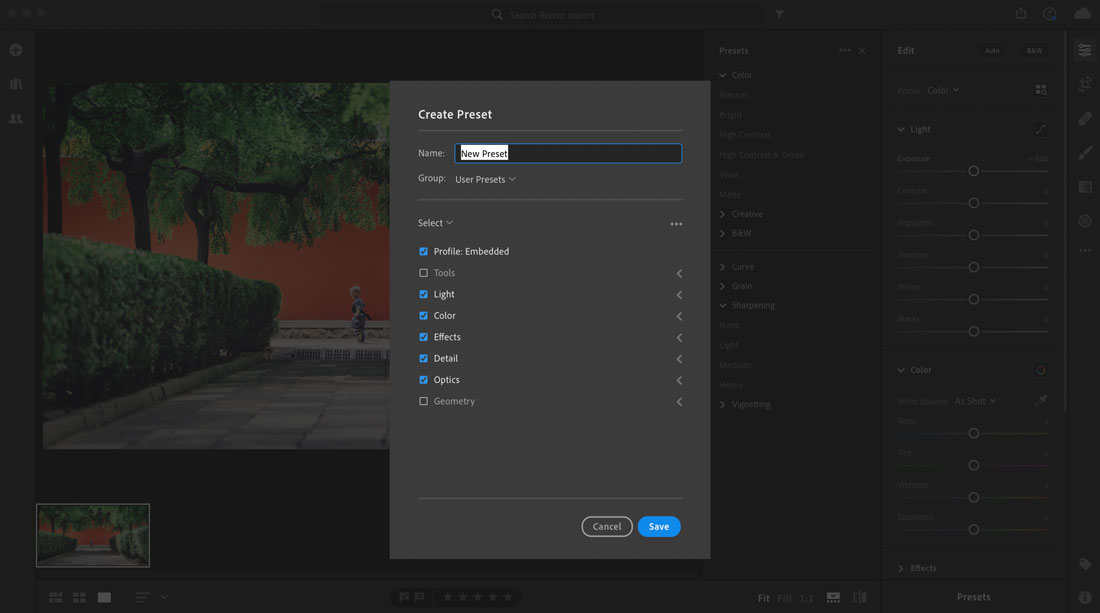Flag photo as rejected
1100x613 pixels.
420,598
